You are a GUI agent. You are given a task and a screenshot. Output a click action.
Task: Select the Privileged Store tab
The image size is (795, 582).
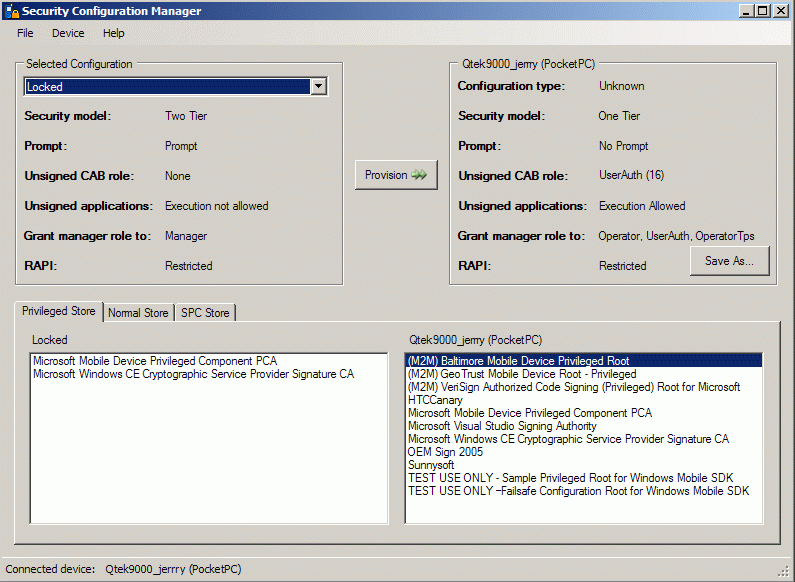[59, 311]
